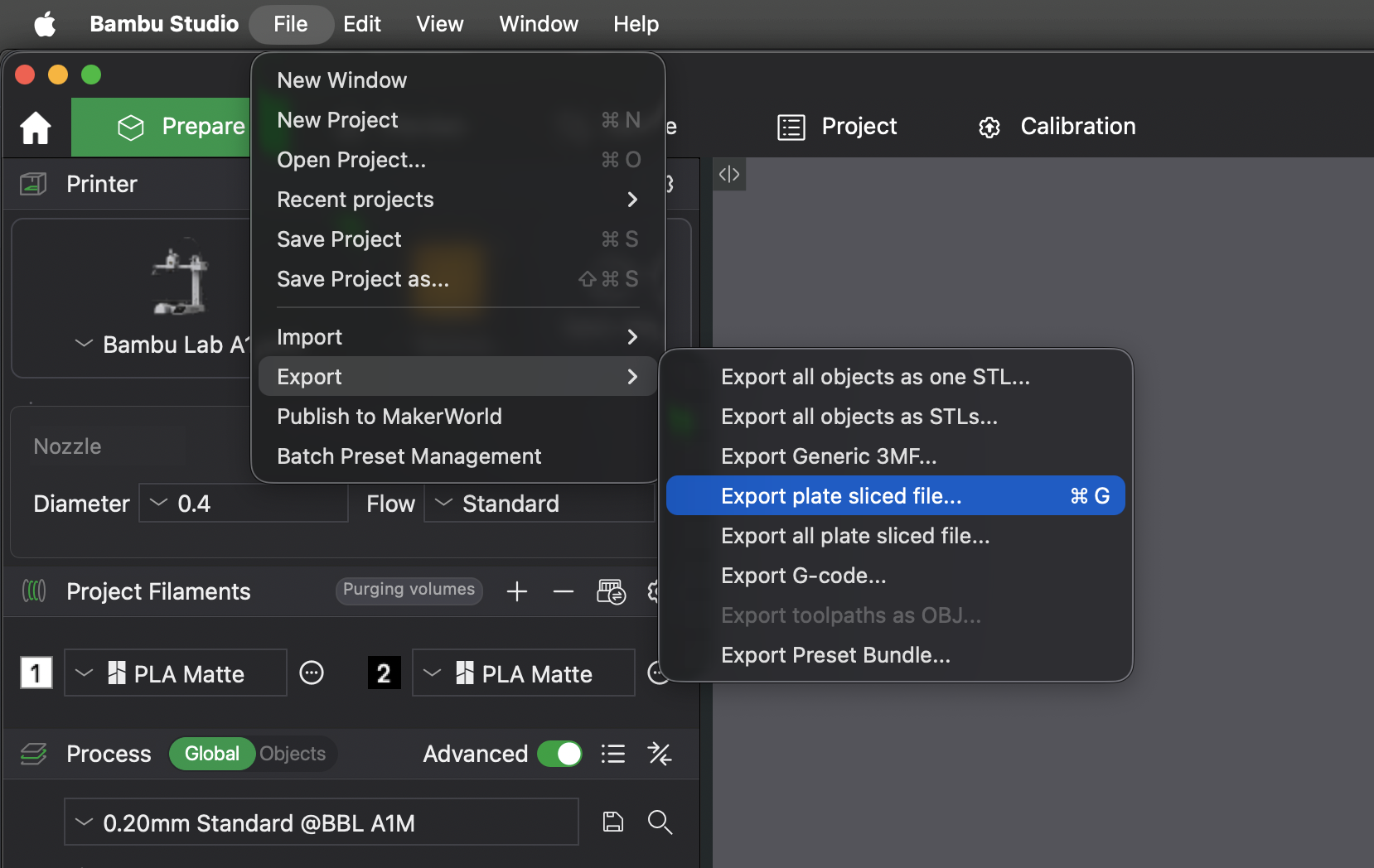Select Publish to MakerWorld
This screenshot has height=868, width=1374.
click(458, 417)
